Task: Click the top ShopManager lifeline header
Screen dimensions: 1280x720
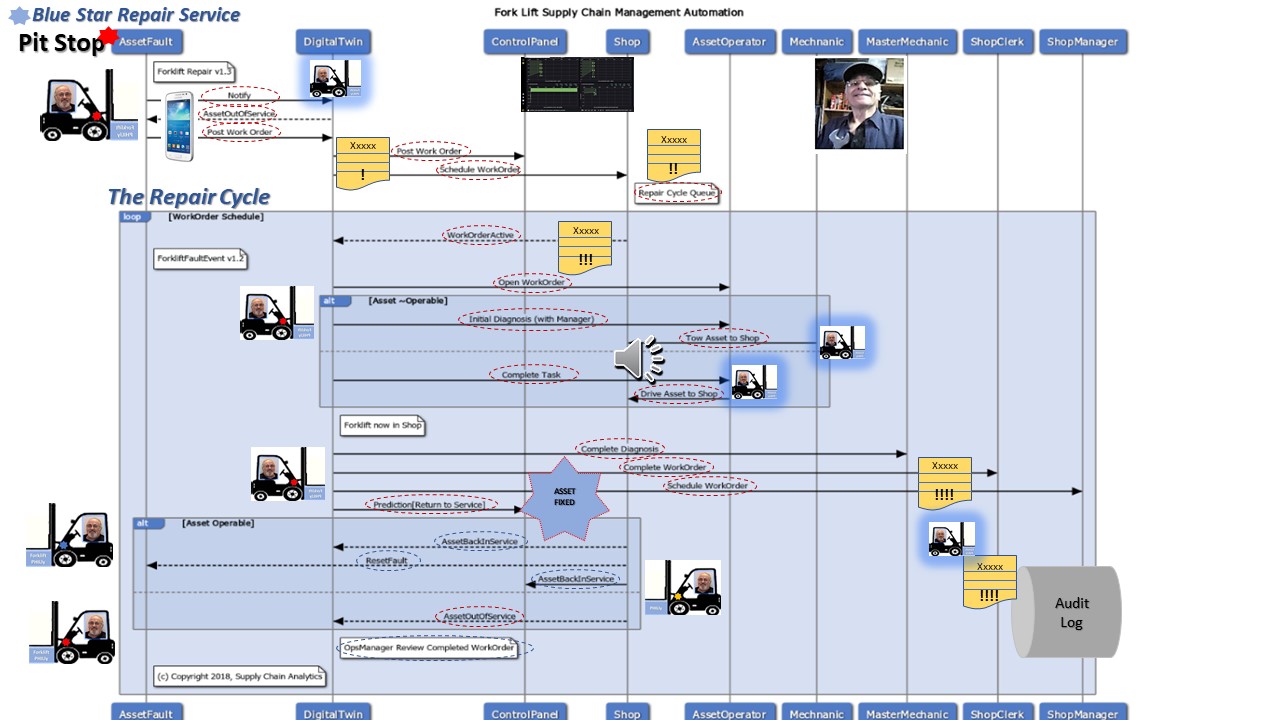Action: tap(1082, 42)
